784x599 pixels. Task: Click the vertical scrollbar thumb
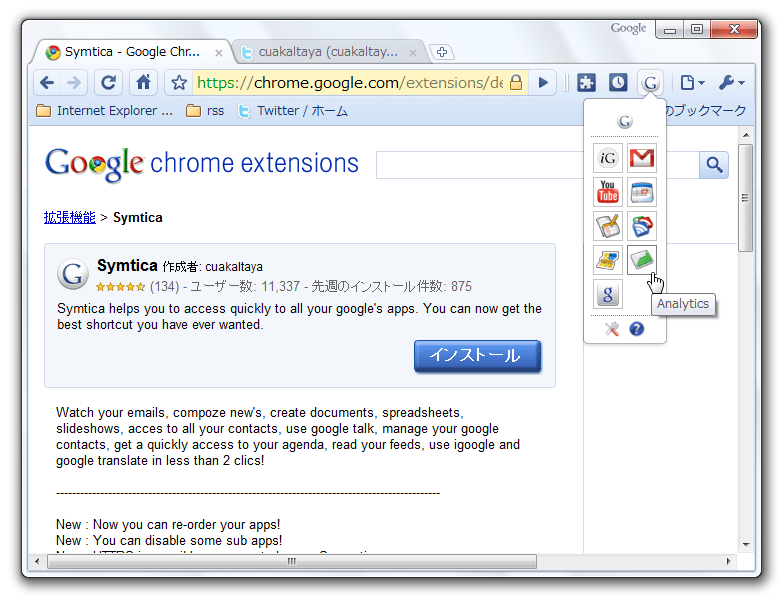[746, 198]
